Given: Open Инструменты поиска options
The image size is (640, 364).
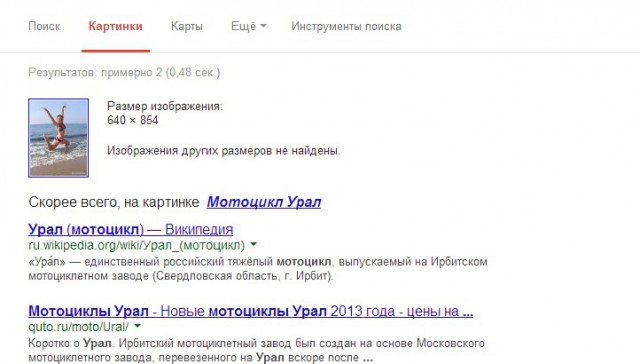Looking at the screenshot, I should pos(346,27).
